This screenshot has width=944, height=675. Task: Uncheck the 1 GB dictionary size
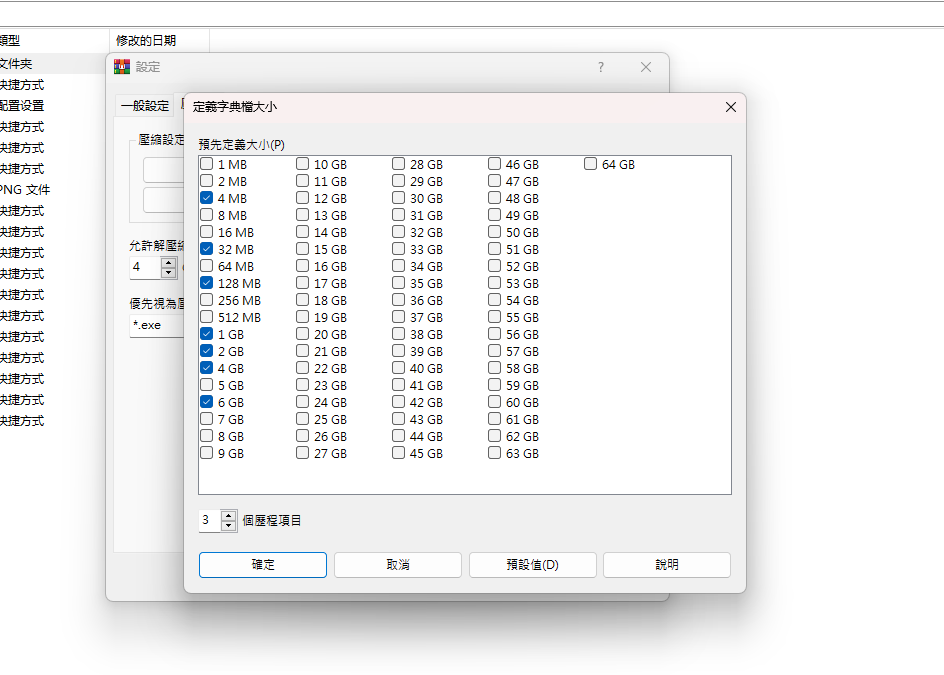click(x=206, y=334)
